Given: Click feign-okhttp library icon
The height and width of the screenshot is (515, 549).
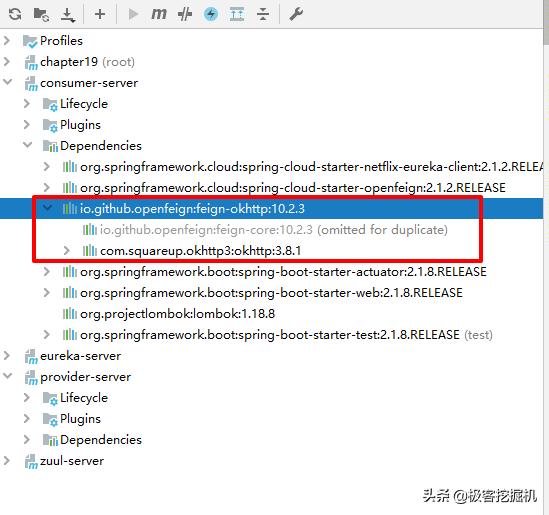Looking at the screenshot, I should [x=70, y=209].
